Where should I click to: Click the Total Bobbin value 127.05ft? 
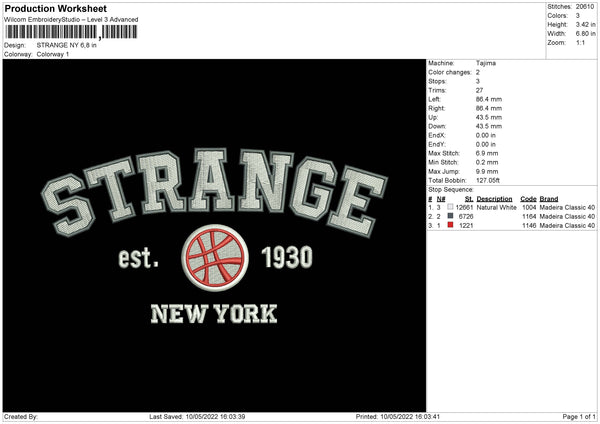tap(488, 181)
